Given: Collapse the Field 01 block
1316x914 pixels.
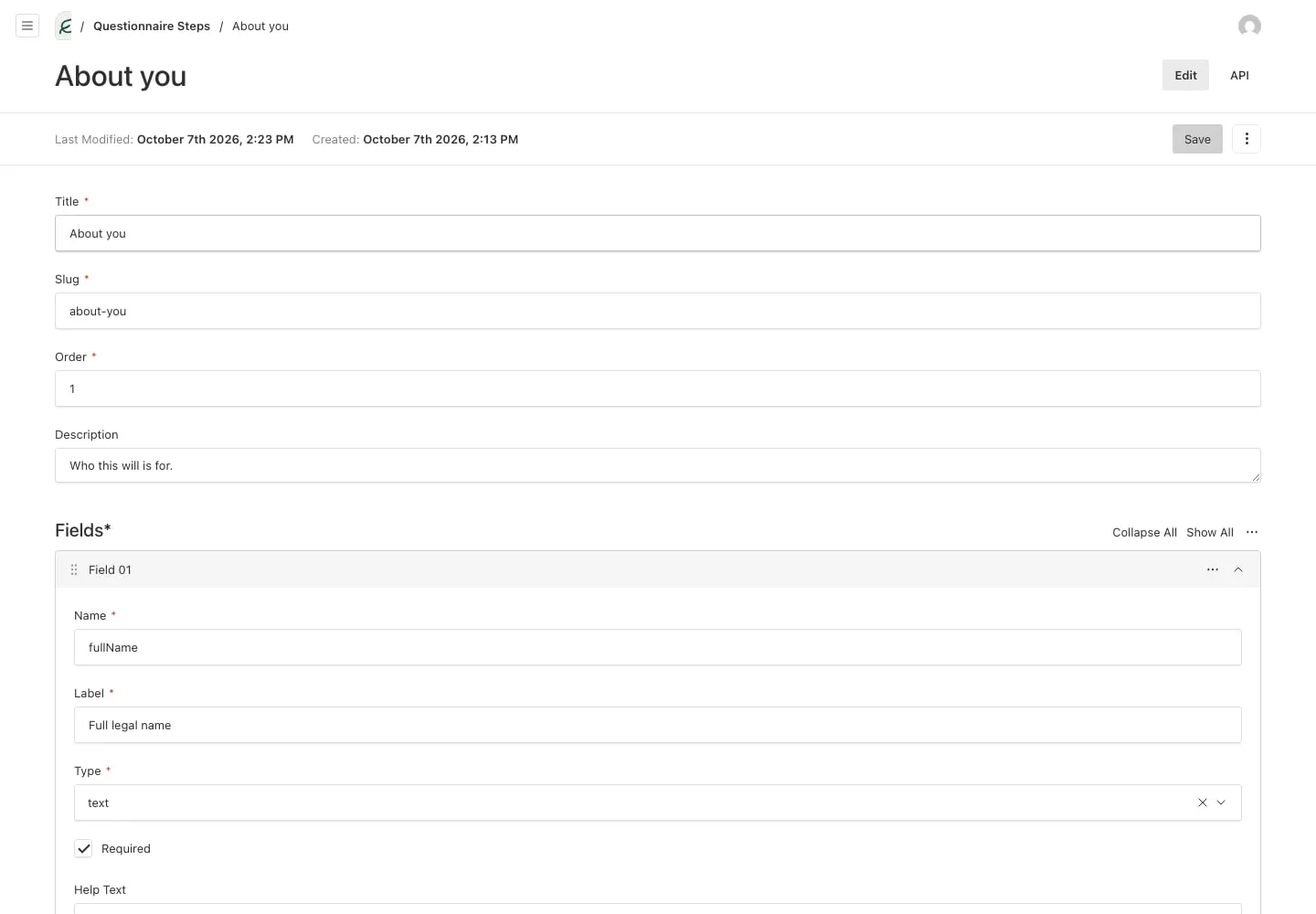Looking at the screenshot, I should click(1238, 569).
